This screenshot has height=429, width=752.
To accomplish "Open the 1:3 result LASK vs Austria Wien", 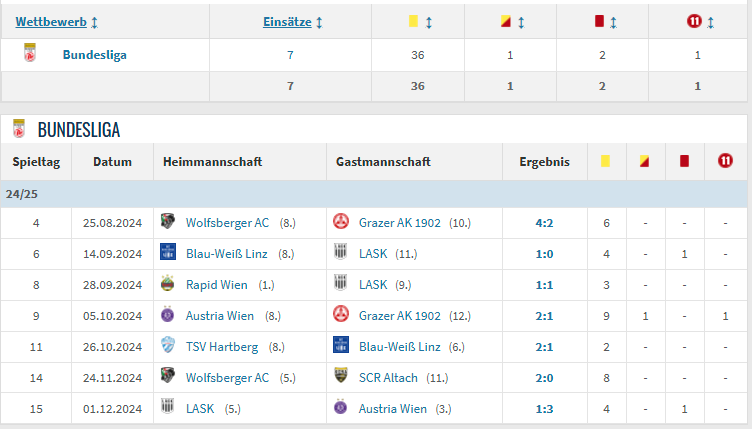I will (544, 409).
